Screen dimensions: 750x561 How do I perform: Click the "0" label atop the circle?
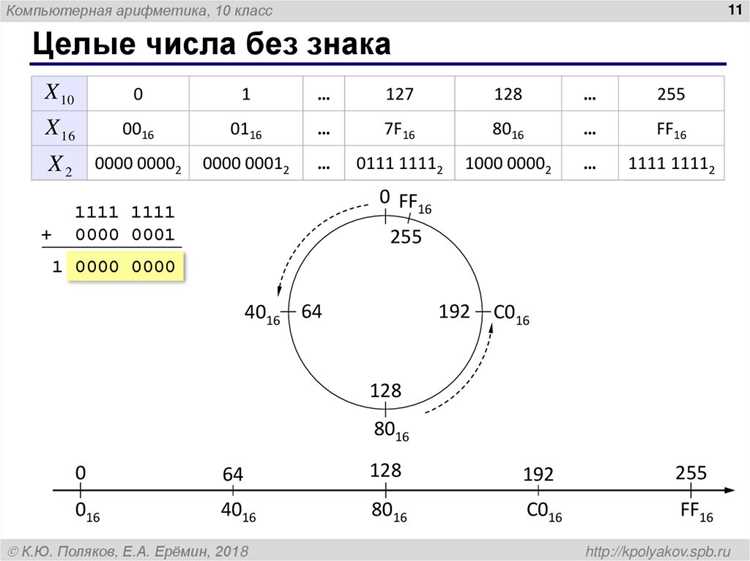[385, 197]
